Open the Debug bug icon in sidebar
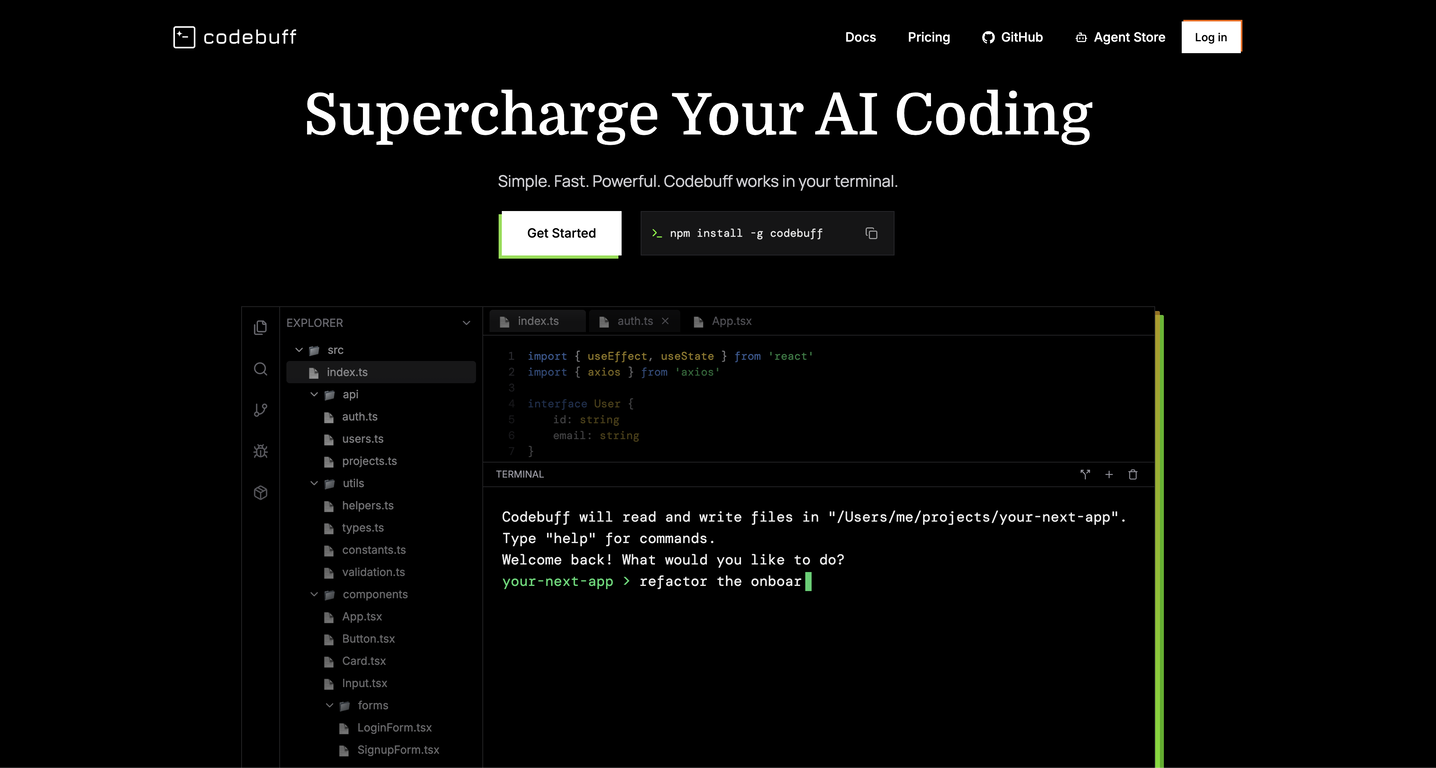 coord(261,451)
